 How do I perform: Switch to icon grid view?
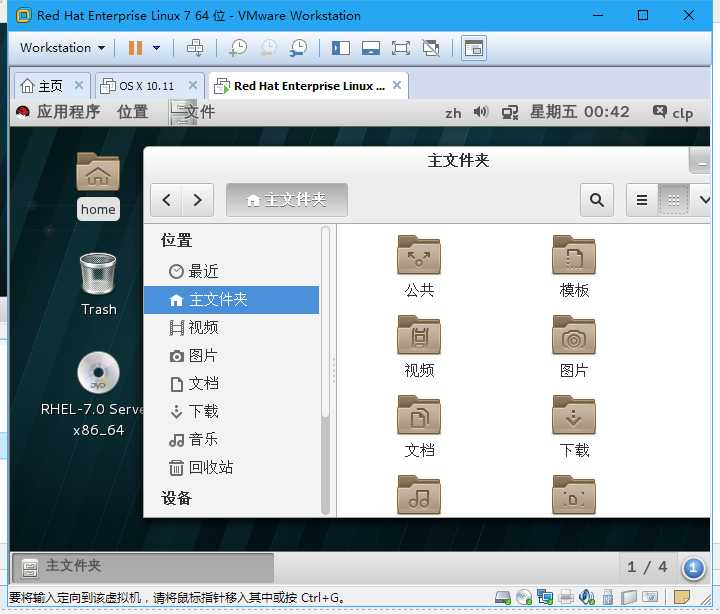pos(673,200)
